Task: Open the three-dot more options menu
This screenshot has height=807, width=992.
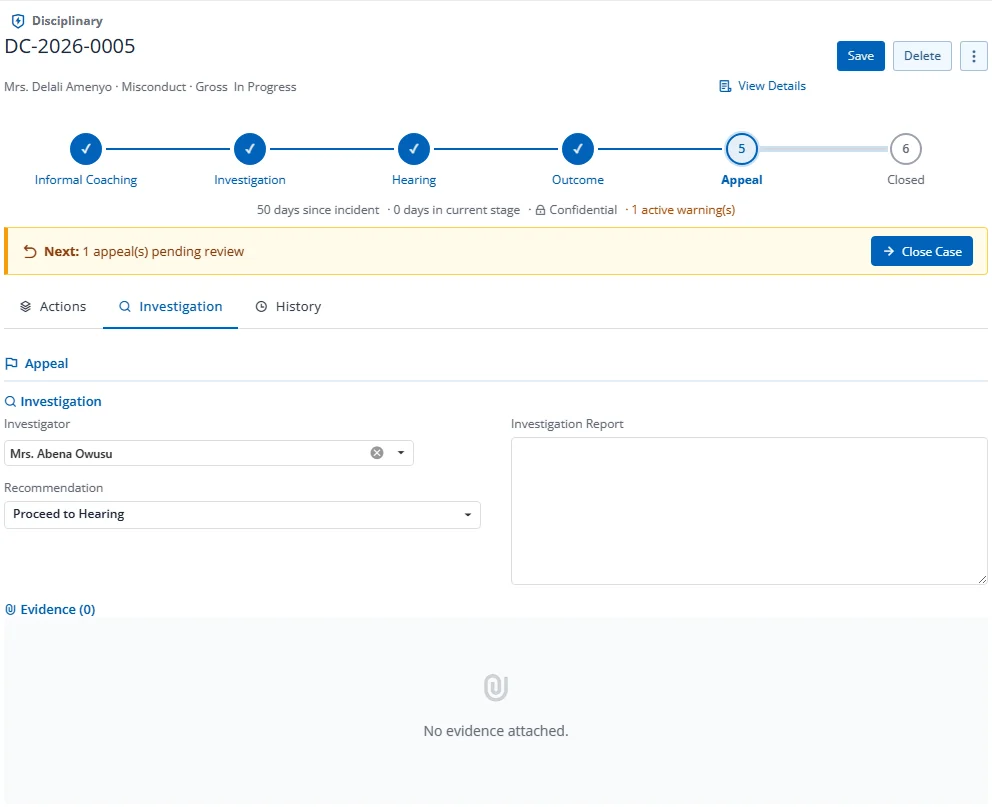Action: 974,56
